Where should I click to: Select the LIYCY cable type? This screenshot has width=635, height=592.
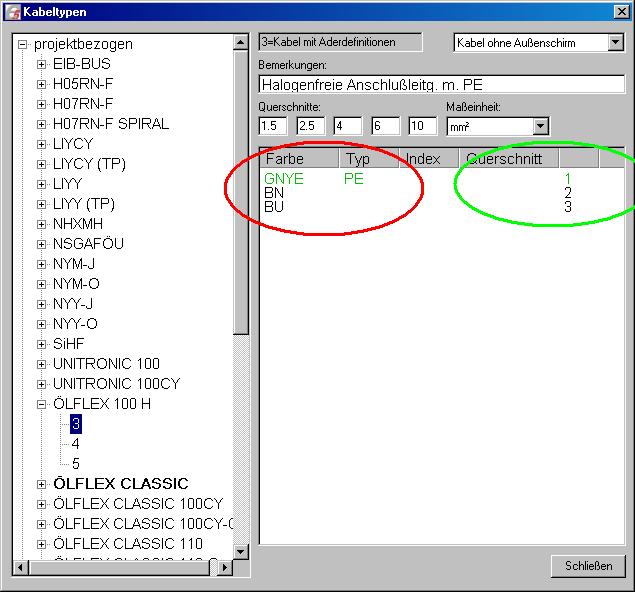click(x=73, y=144)
